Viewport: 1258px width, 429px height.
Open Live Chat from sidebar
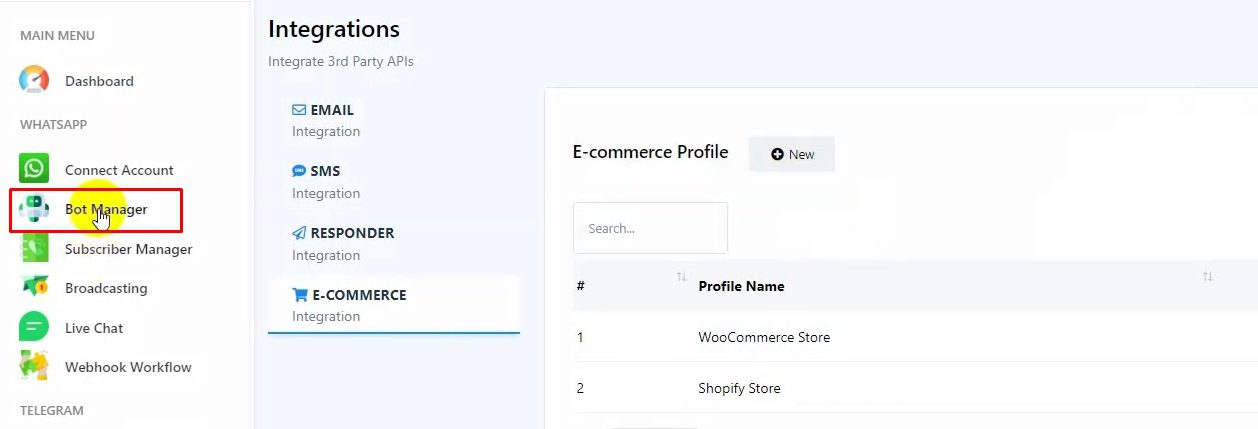(x=94, y=328)
